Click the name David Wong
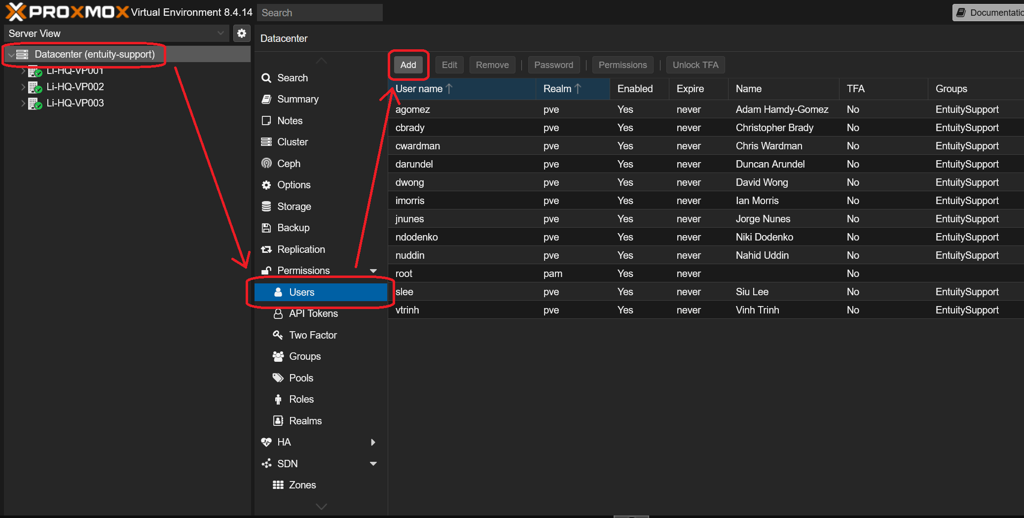Image resolution: width=1024 pixels, height=518 pixels. coord(761,183)
